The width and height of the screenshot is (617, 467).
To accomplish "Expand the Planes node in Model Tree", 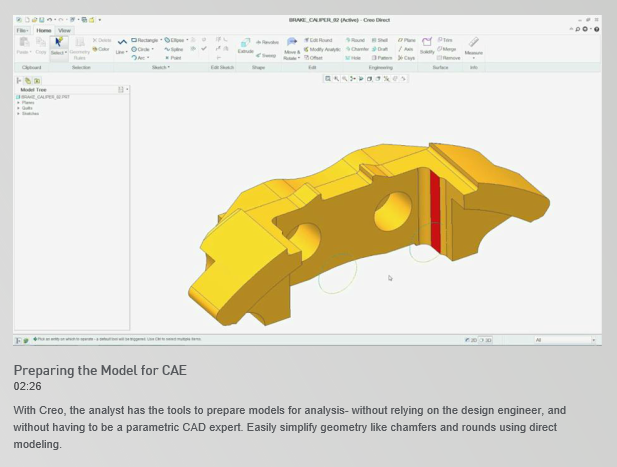I will (18, 102).
